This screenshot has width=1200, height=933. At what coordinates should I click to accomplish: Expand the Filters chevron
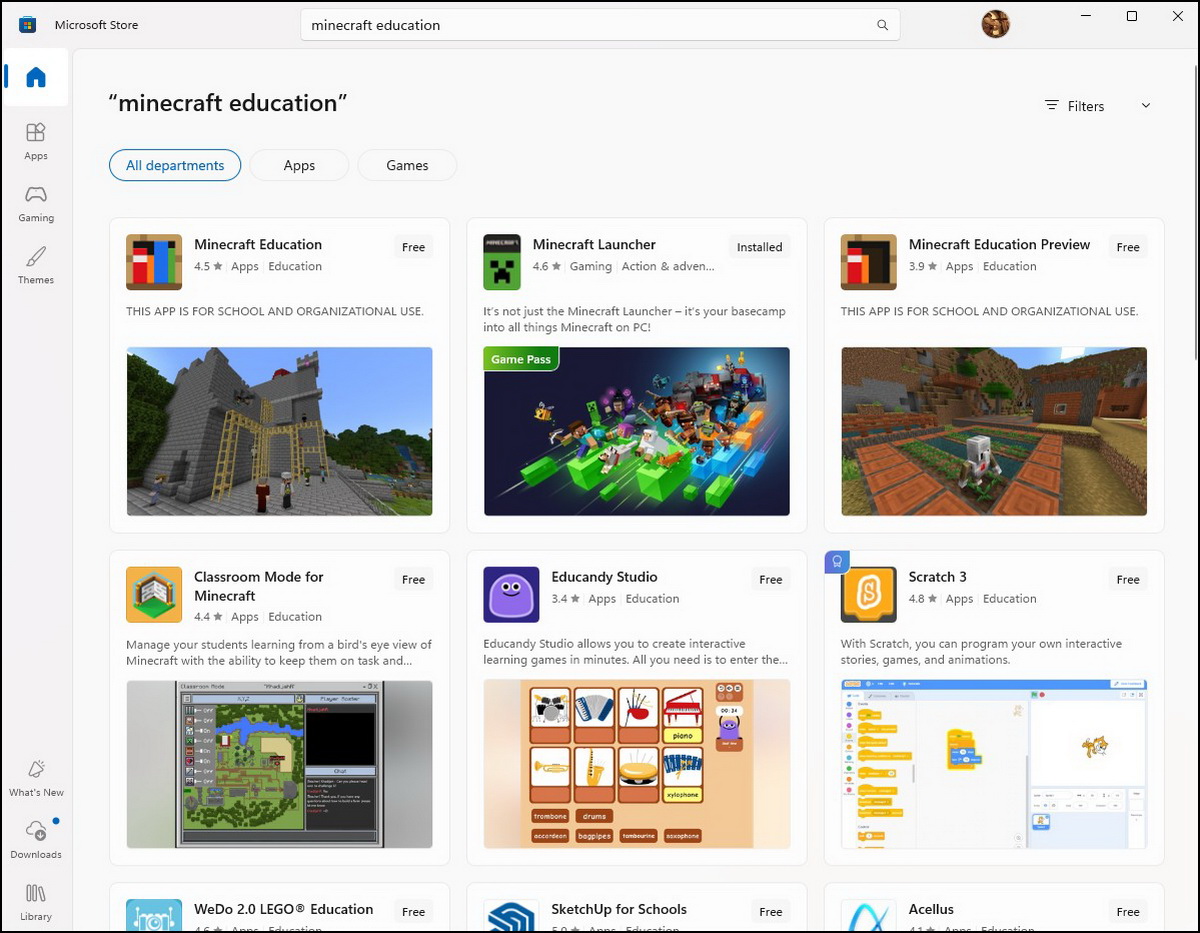pyautogui.click(x=1146, y=106)
